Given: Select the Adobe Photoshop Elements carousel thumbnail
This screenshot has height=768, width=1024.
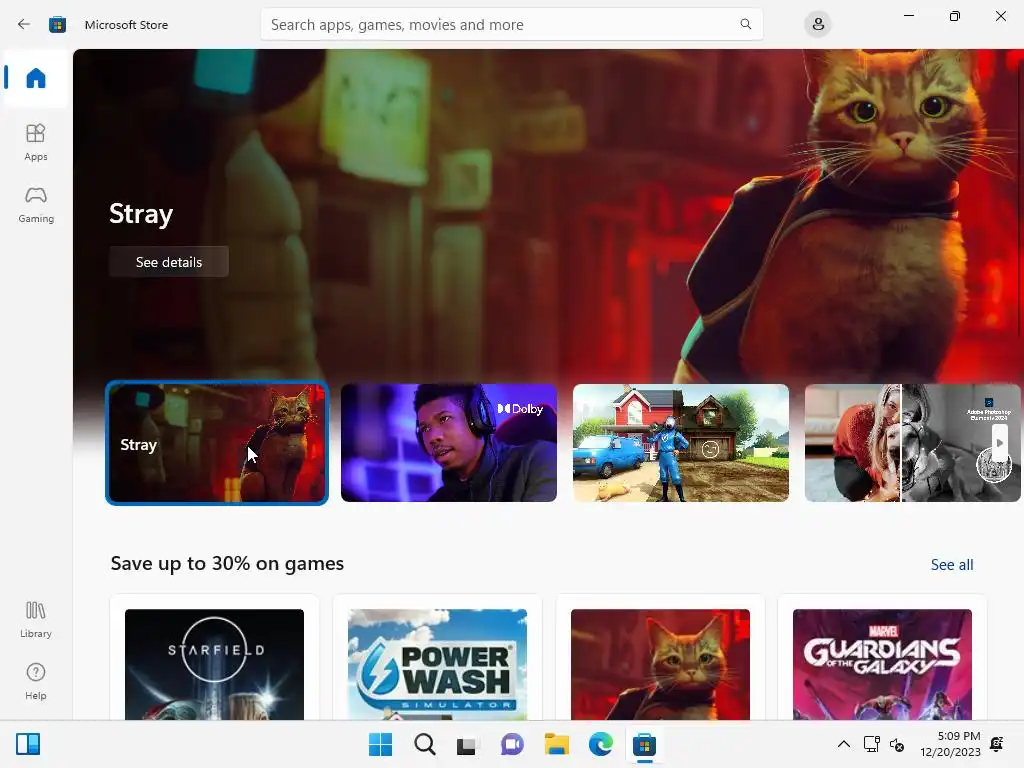Looking at the screenshot, I should (912, 443).
